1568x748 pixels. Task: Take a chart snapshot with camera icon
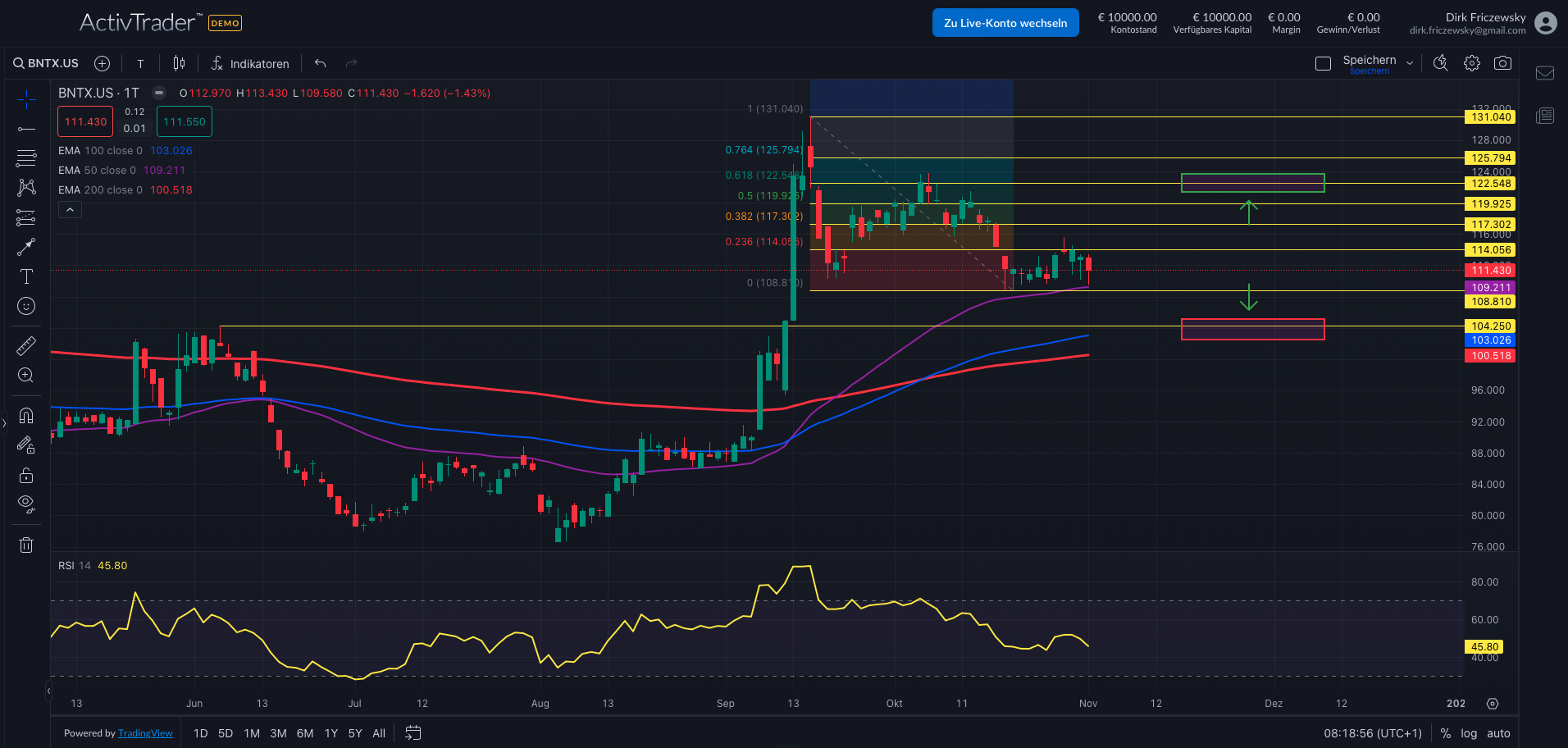1502,63
